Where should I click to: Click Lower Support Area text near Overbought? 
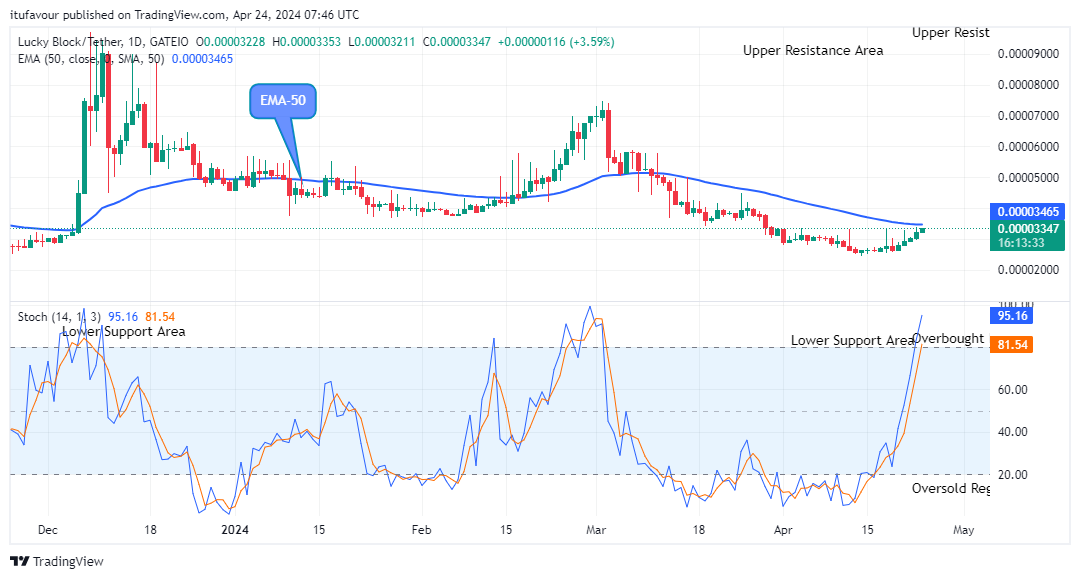point(852,340)
